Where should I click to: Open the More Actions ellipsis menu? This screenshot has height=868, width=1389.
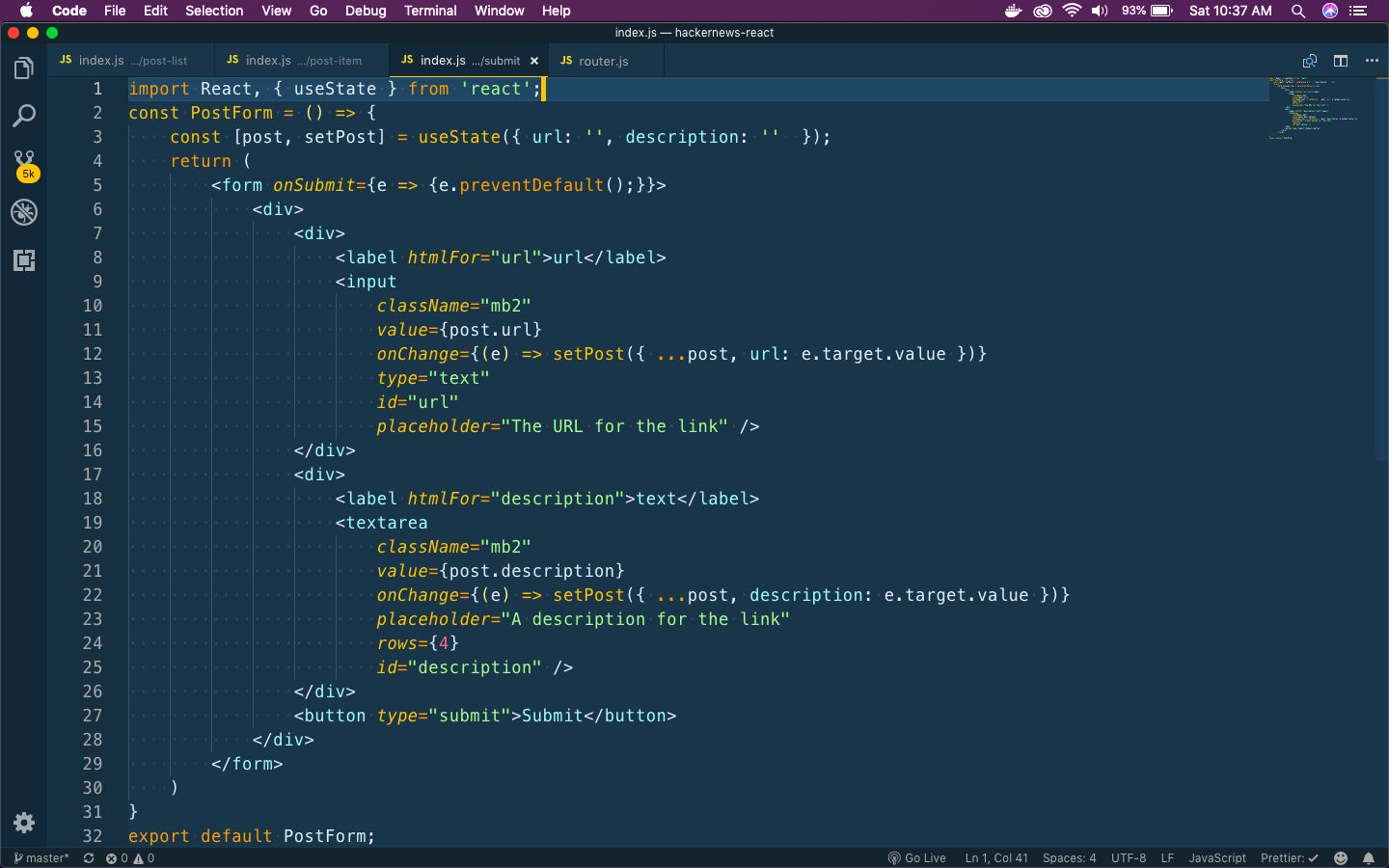[x=1372, y=61]
